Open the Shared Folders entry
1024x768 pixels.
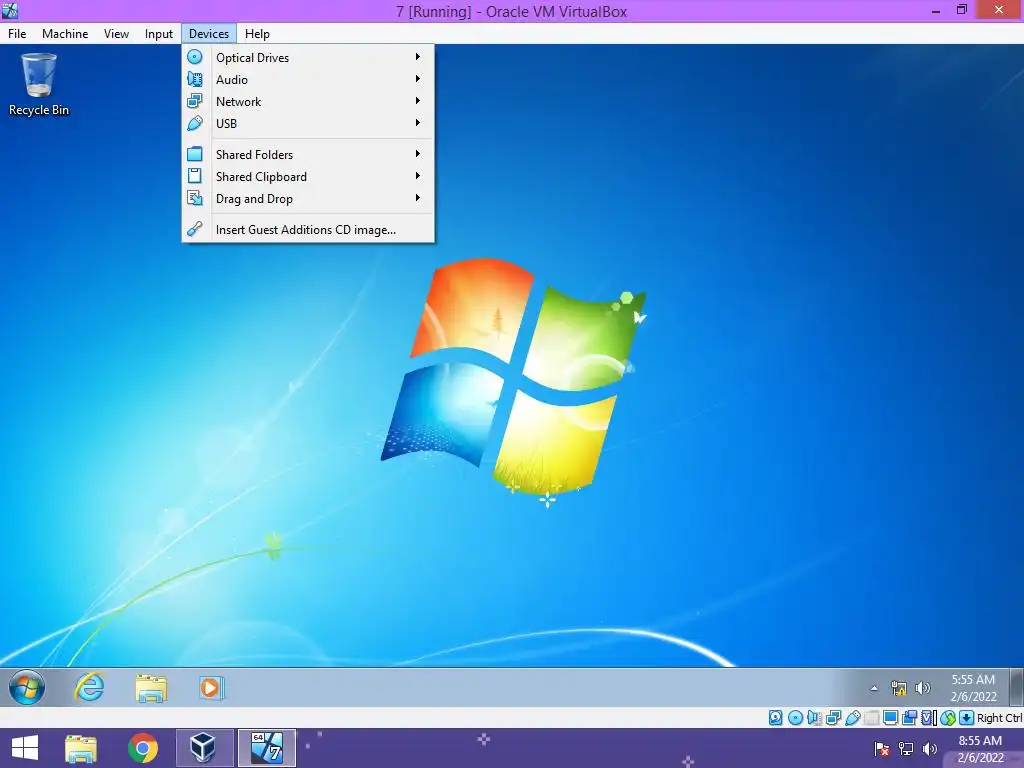(308, 155)
